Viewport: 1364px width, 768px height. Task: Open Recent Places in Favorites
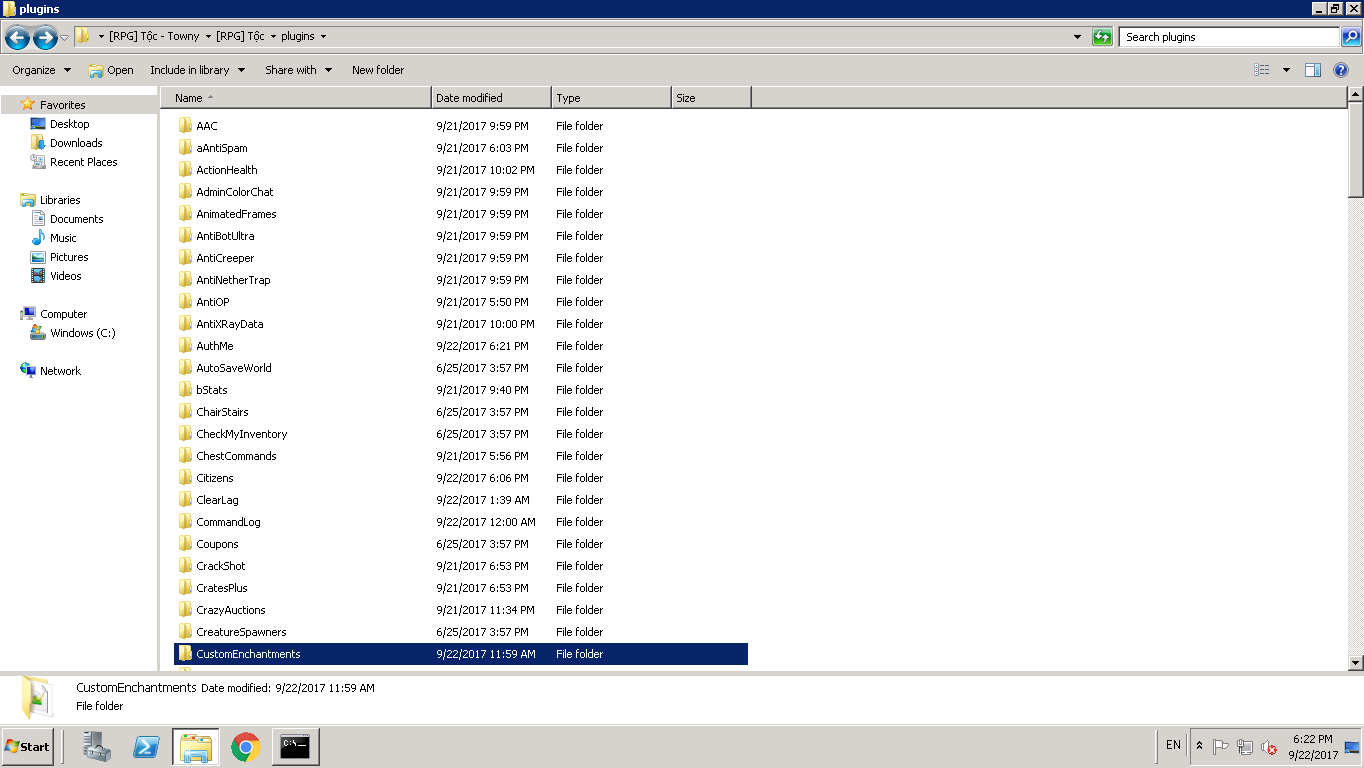pos(84,162)
